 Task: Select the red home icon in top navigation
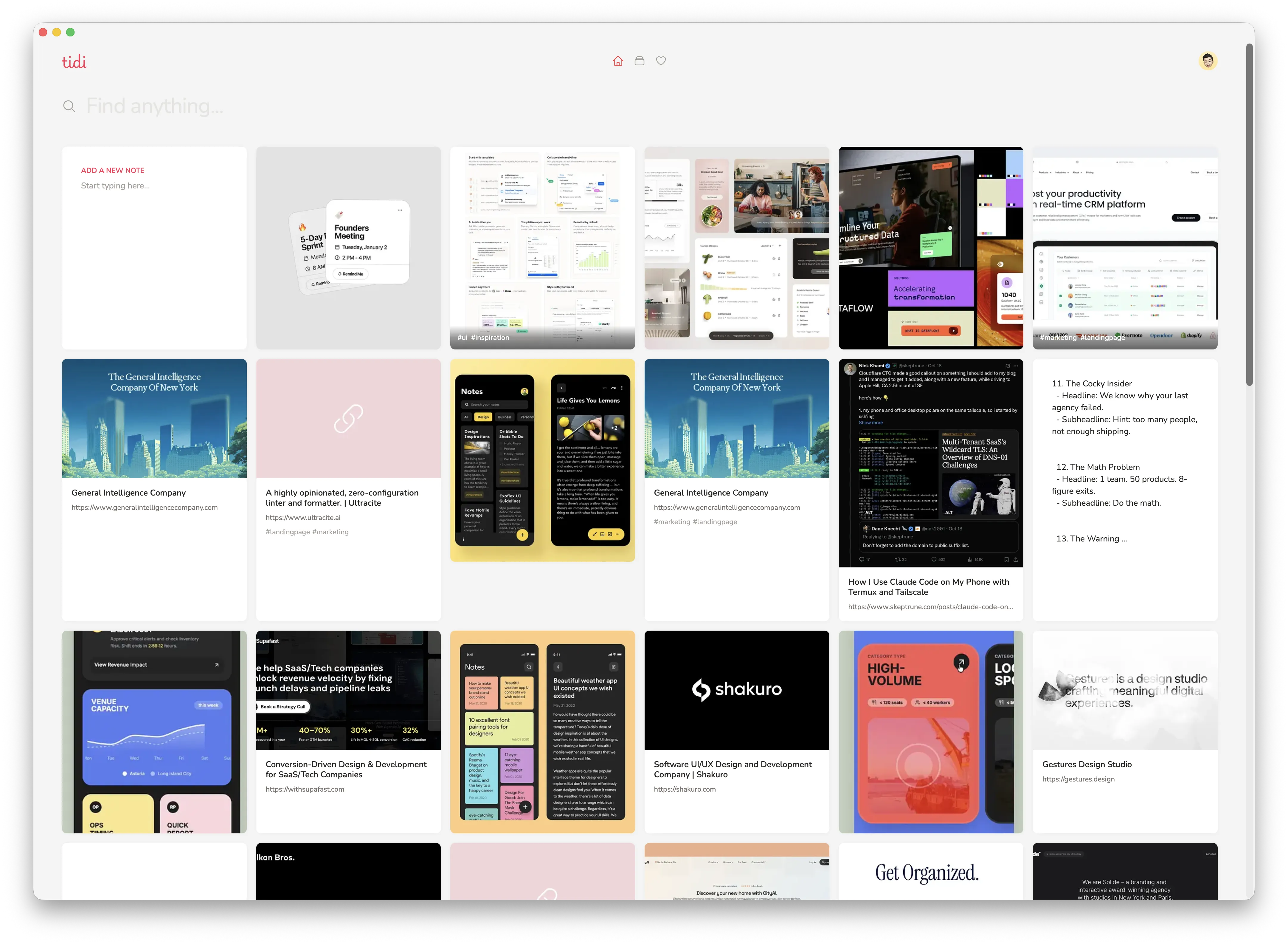point(617,61)
